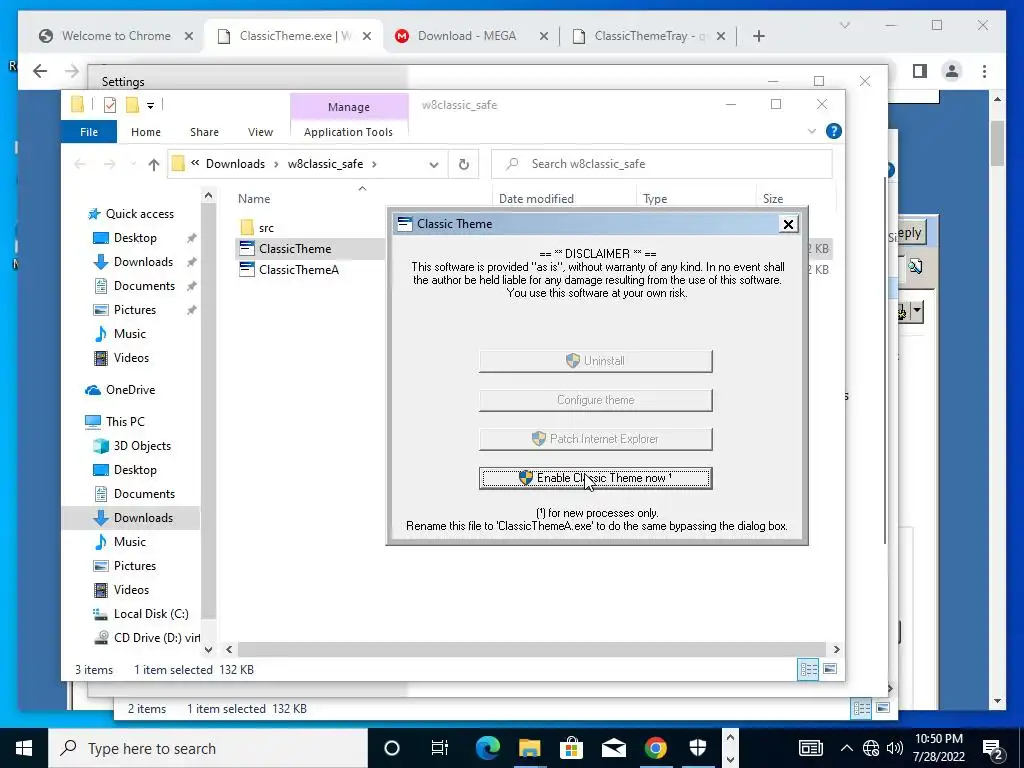Click the Properties icon in title bar

[x=110, y=104]
